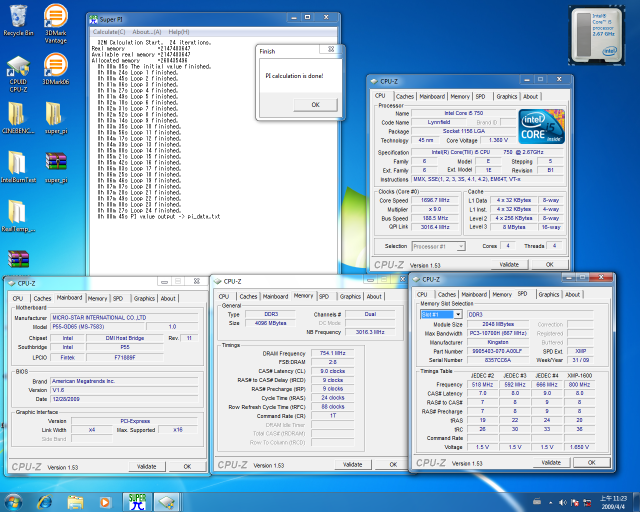Click the MICRO-STAR INTERNATIONAL manufacturer field
This screenshot has width=640, height=512.
tap(124, 317)
